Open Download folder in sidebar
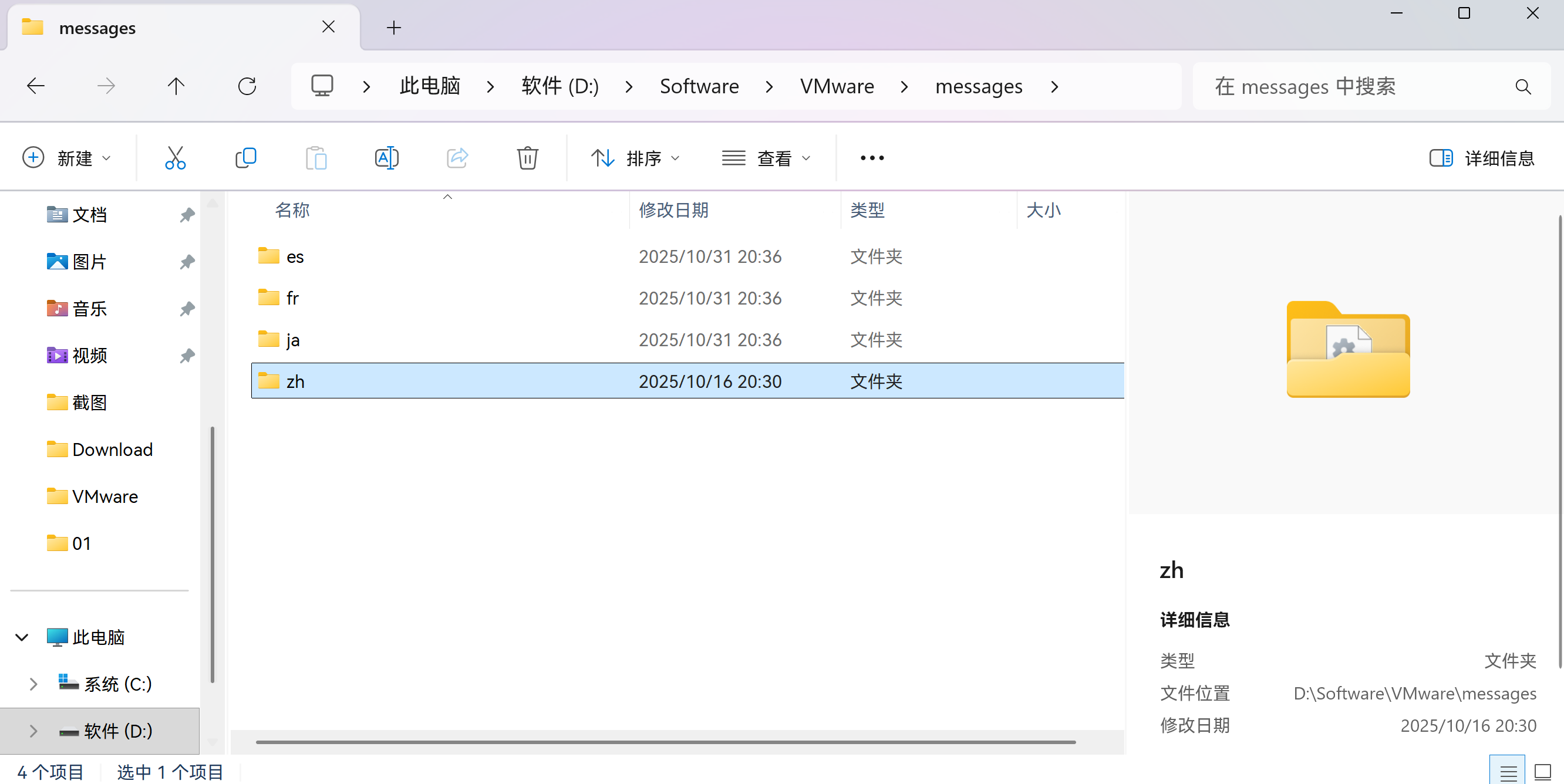This screenshot has width=1564, height=784. [x=112, y=450]
